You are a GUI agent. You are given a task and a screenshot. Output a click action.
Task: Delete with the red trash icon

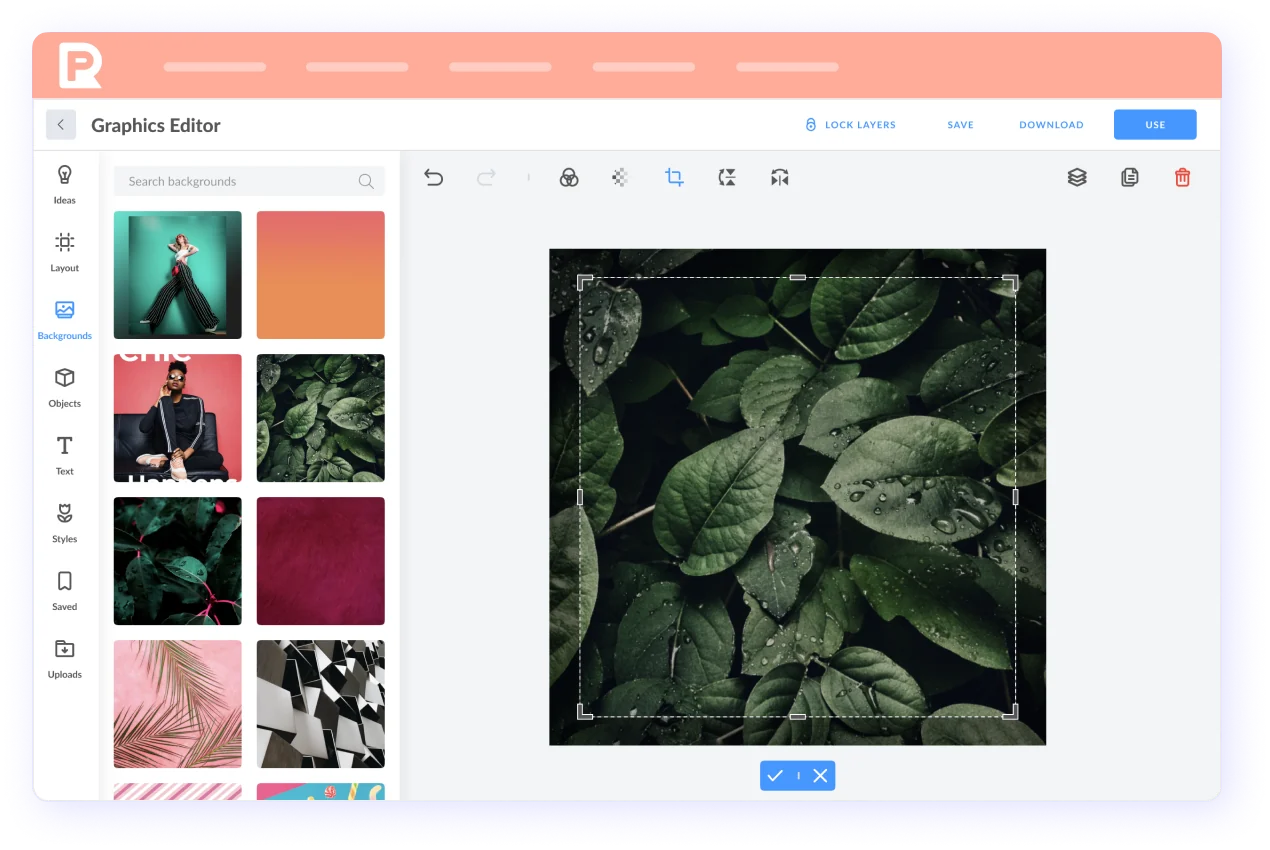1182,177
